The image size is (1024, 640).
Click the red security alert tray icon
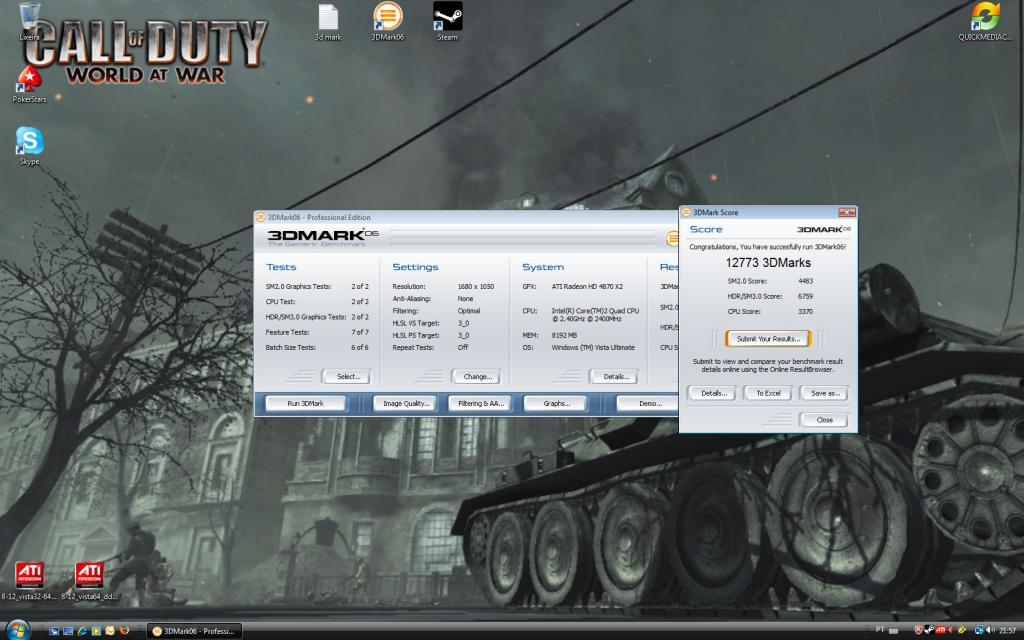tap(918, 630)
